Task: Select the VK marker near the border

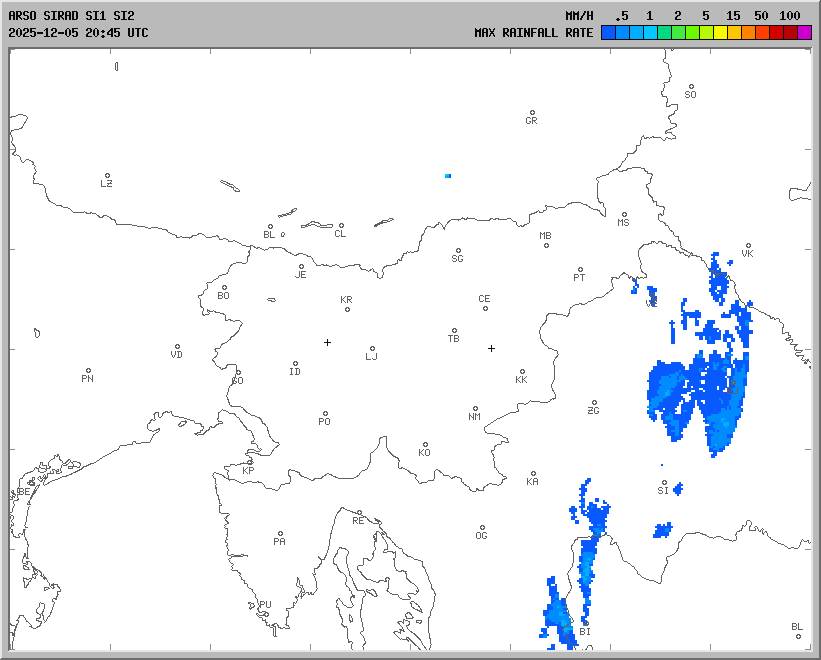Action: click(747, 246)
